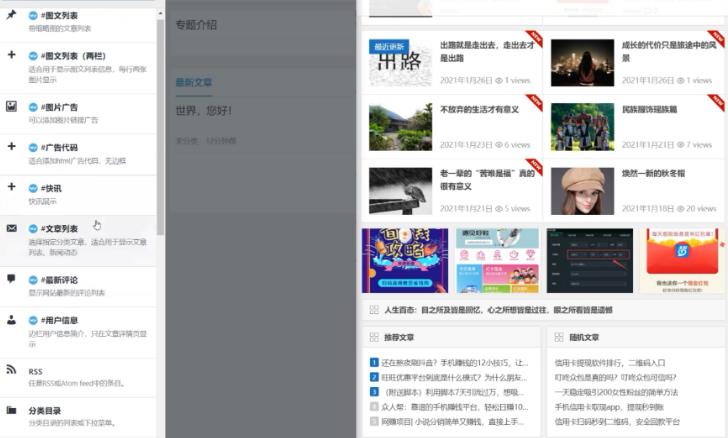Click the folder icon for 分类目录
The height and width of the screenshot is (438, 728).
(x=11, y=410)
